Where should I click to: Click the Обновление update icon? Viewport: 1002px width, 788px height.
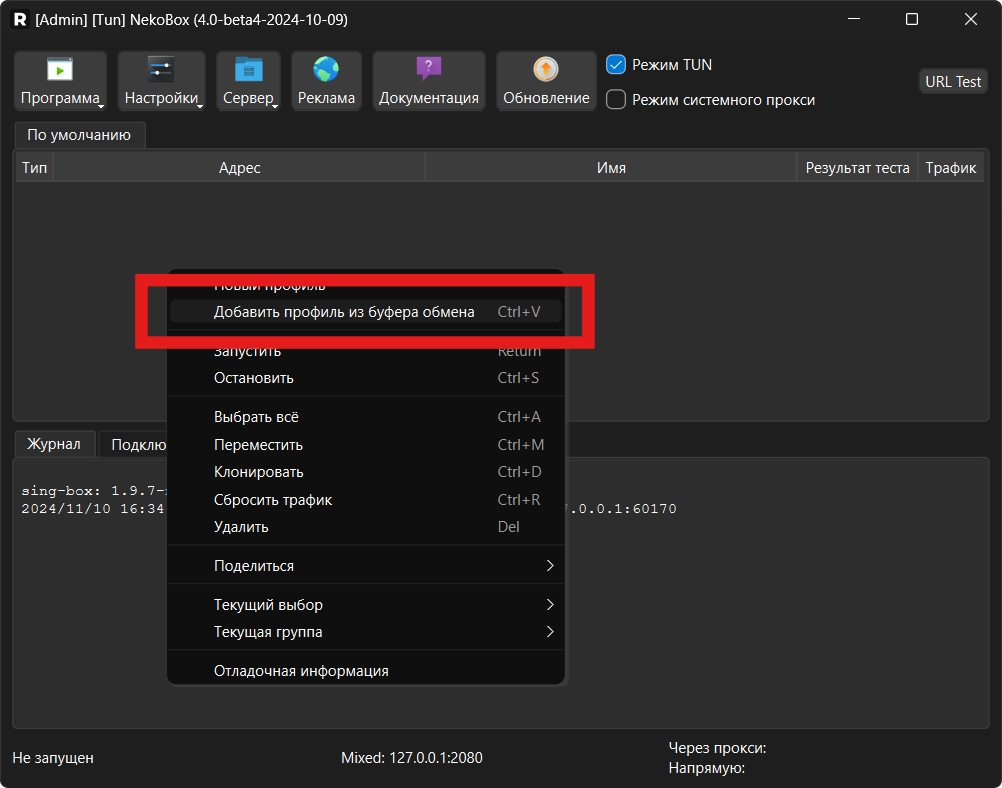tap(546, 70)
